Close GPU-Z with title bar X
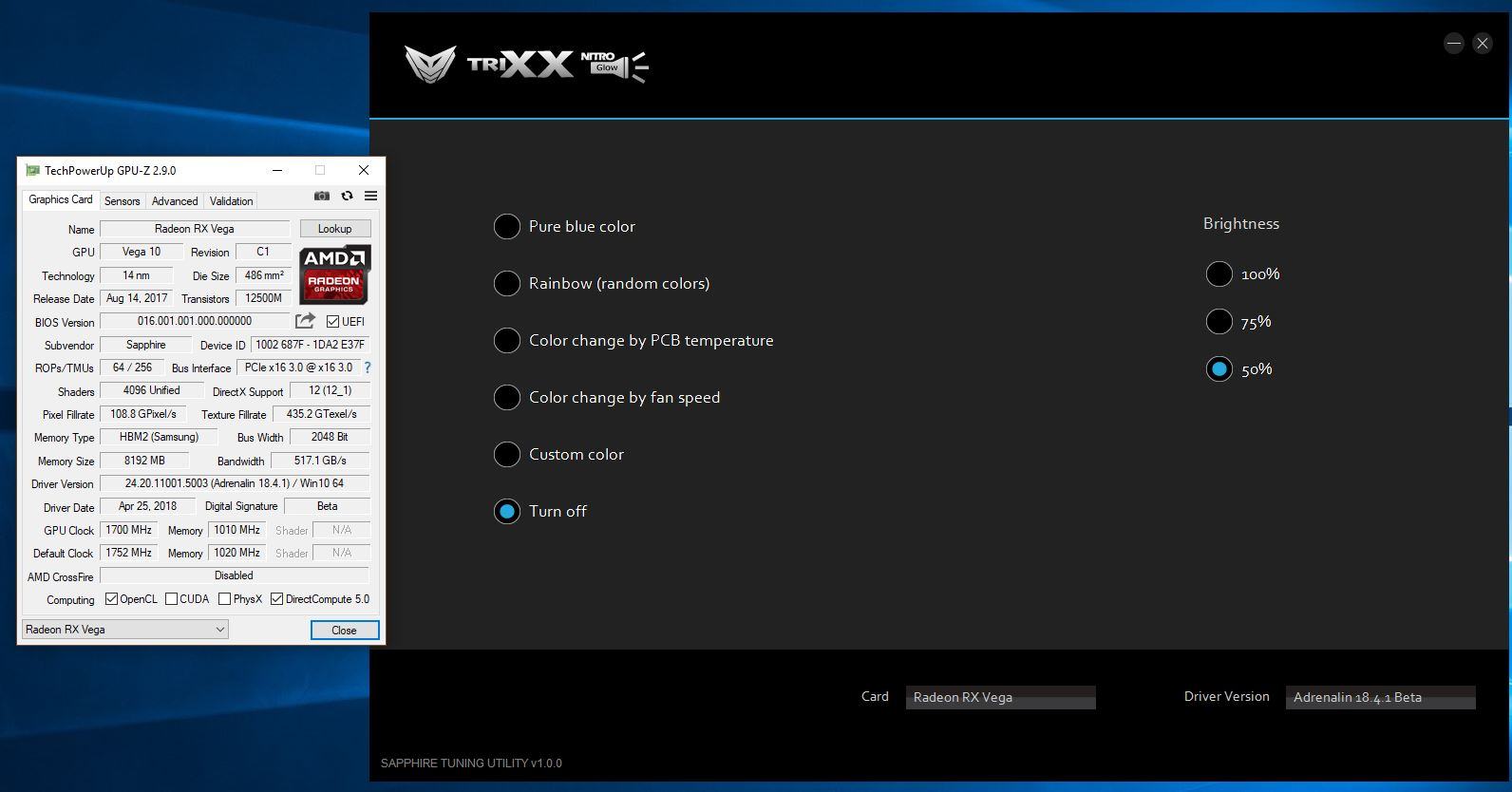This screenshot has height=792, width=1512. tap(364, 170)
